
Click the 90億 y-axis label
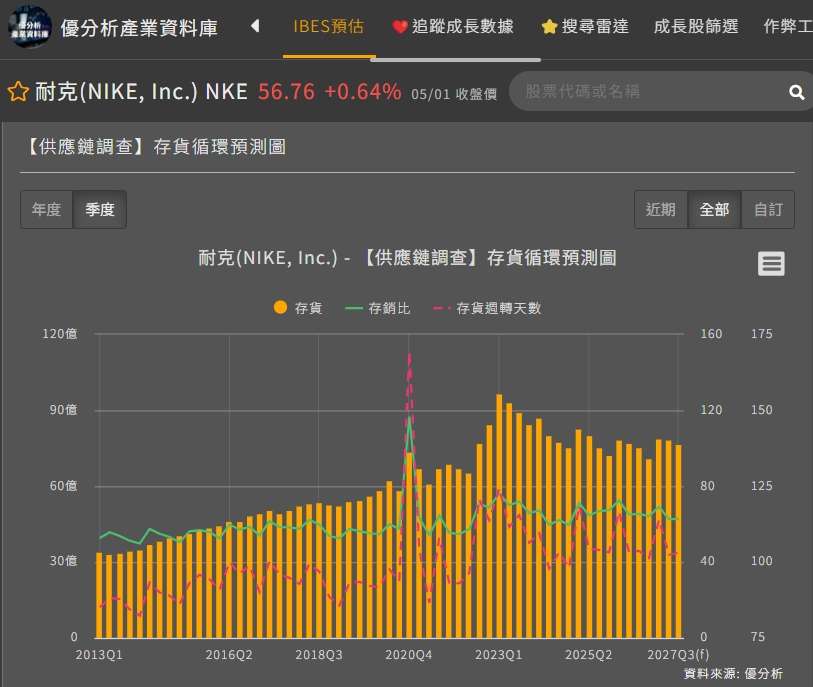point(63,410)
